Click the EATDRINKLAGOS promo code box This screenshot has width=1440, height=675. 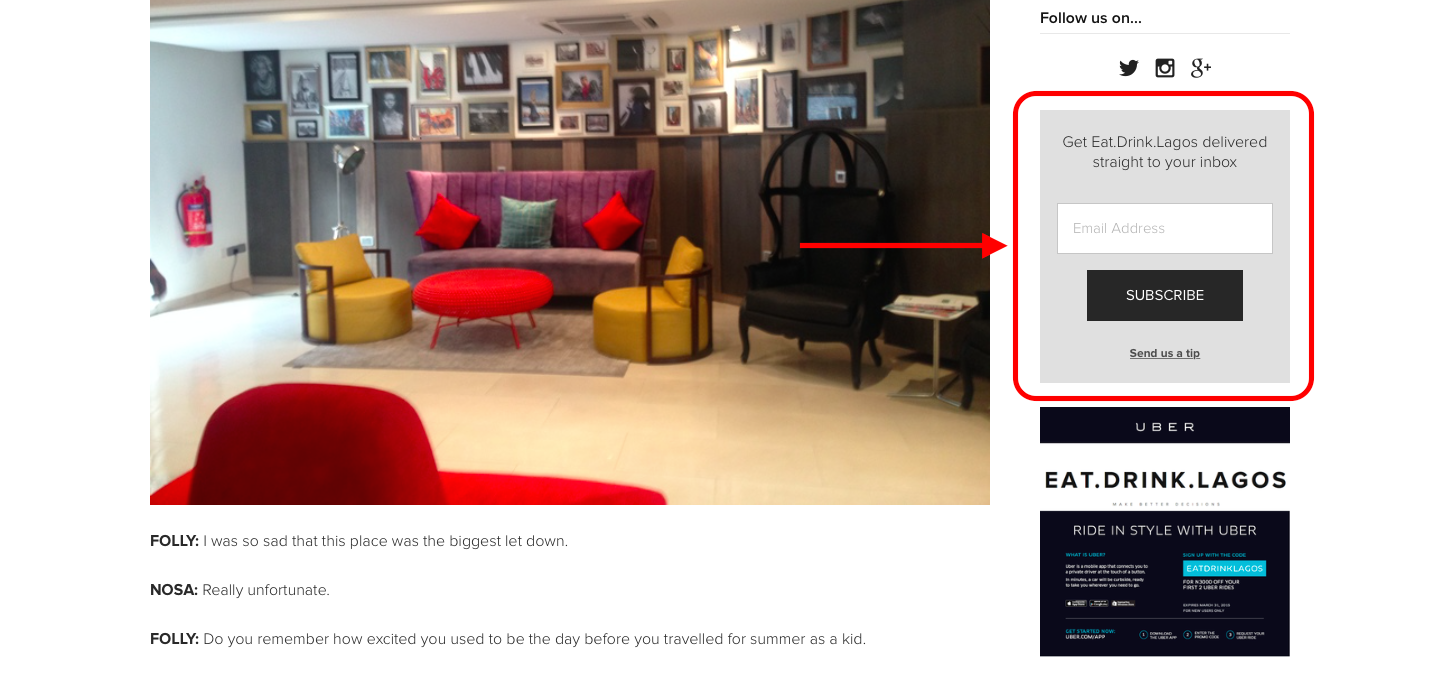(x=1224, y=568)
